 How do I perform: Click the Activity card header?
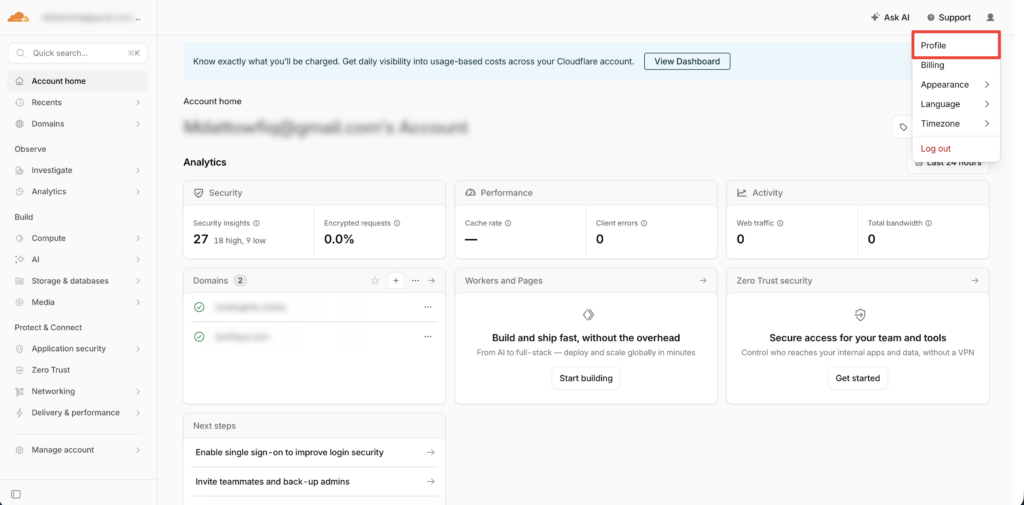tap(857, 193)
